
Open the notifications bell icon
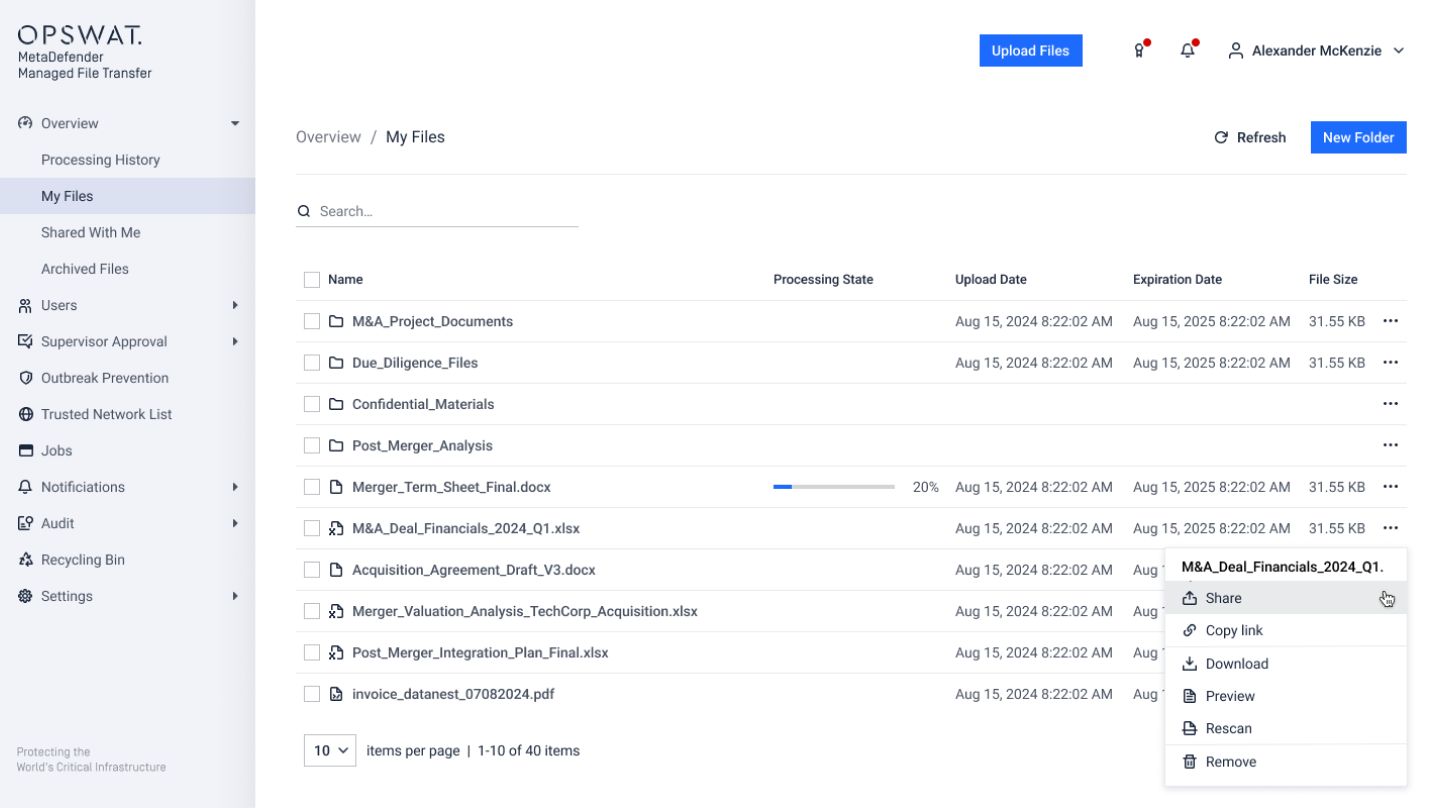1187,50
